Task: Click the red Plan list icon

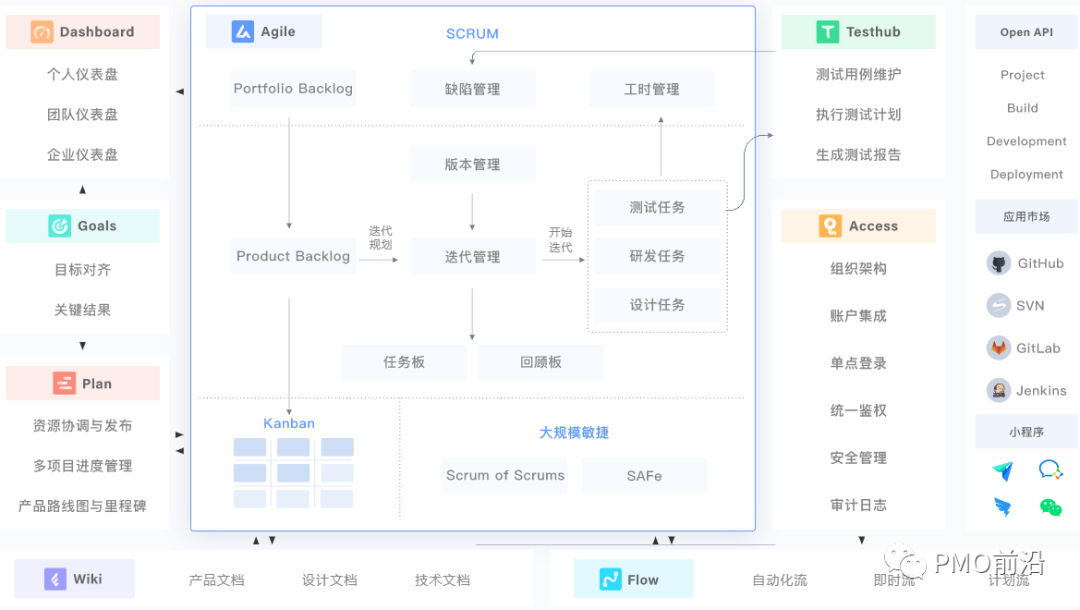Action: (x=65, y=383)
